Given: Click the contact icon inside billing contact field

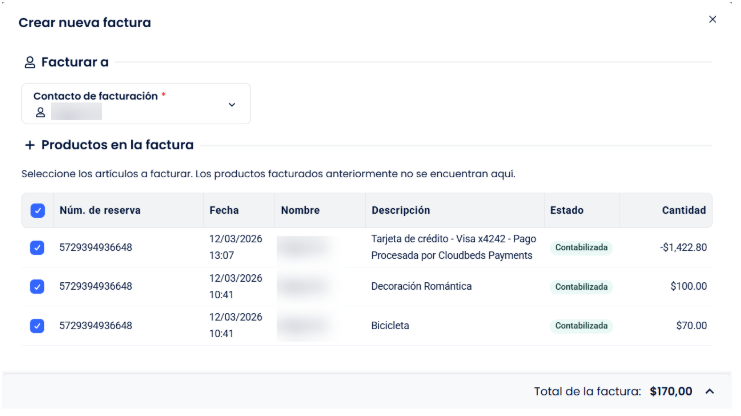Looking at the screenshot, I should [41, 112].
